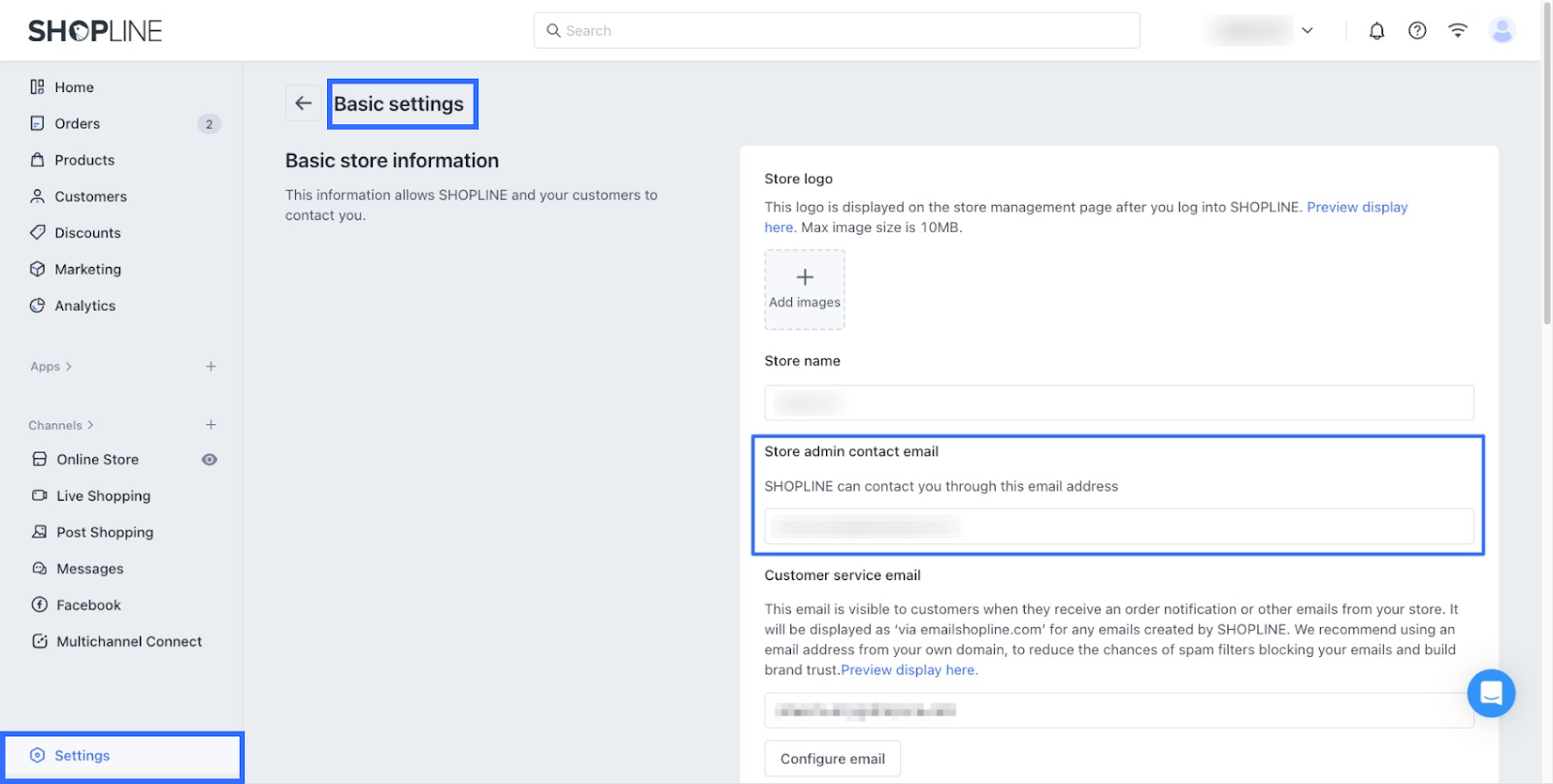Click the Customer service email label

843,575
